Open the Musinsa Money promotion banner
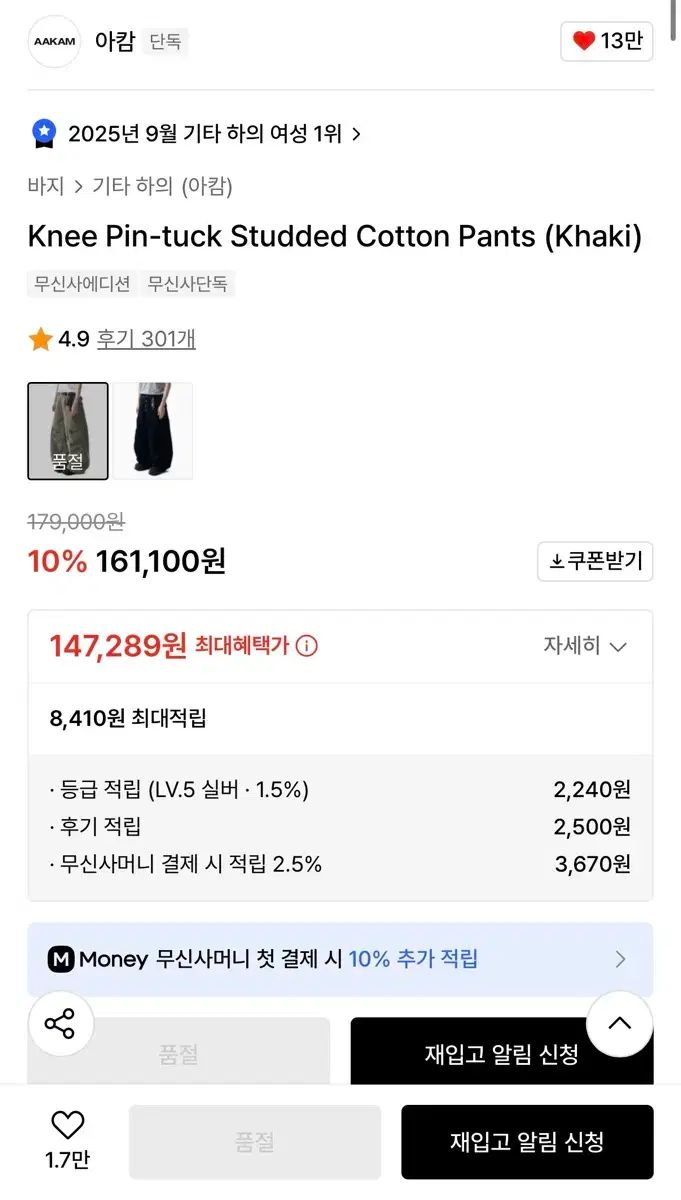681x1200 pixels. [x=340, y=959]
